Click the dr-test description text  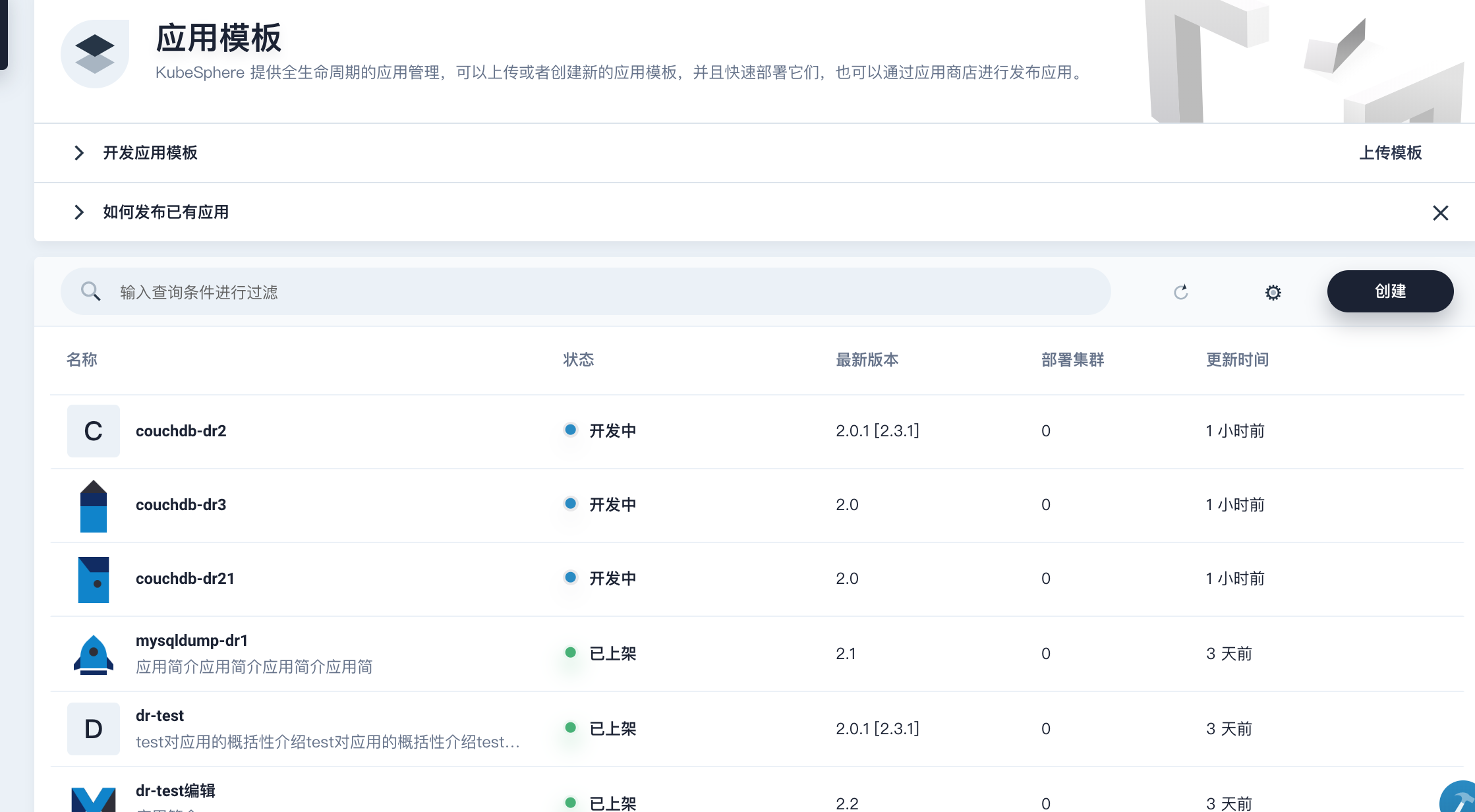pos(328,742)
